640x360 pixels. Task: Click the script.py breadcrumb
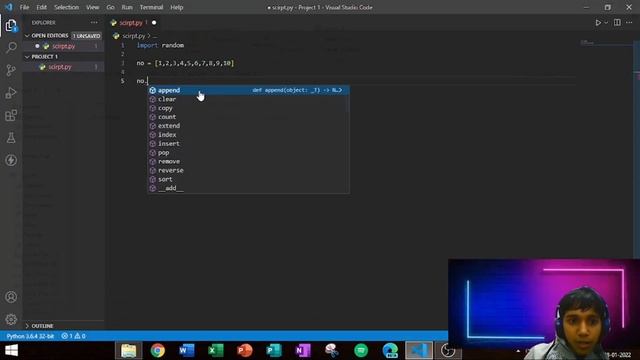(133, 36)
